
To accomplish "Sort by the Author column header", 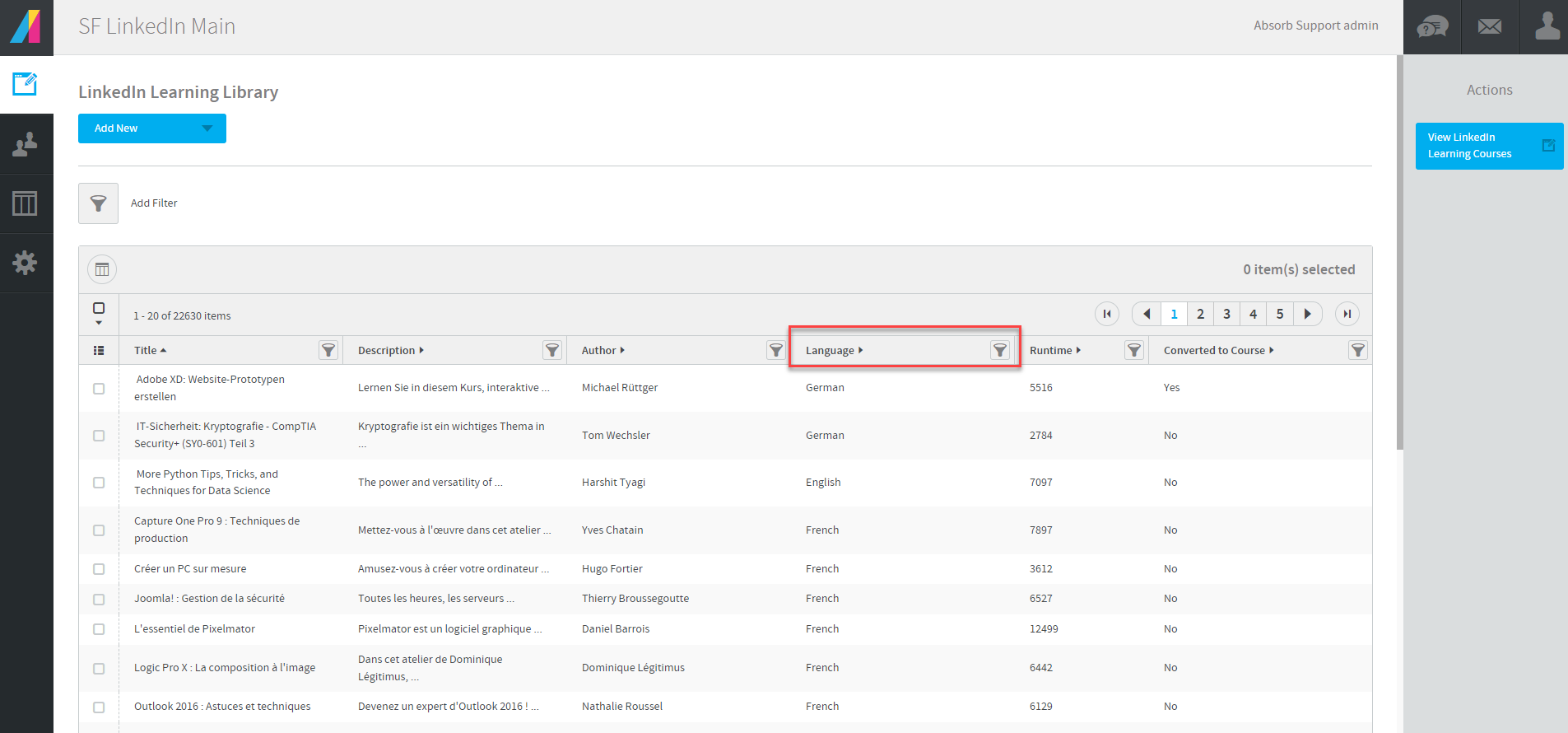I will coord(603,350).
